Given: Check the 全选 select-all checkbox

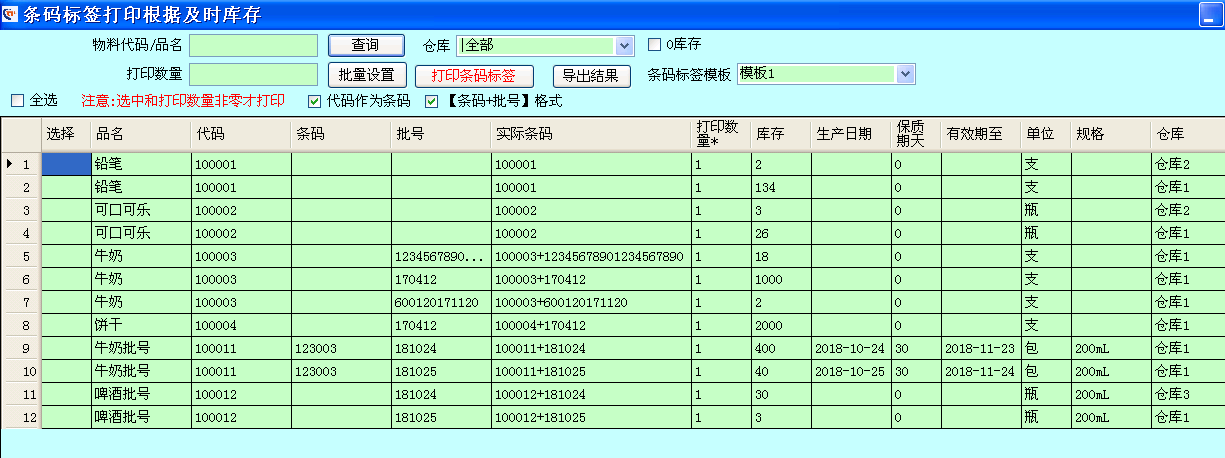Looking at the screenshot, I should click(17, 100).
